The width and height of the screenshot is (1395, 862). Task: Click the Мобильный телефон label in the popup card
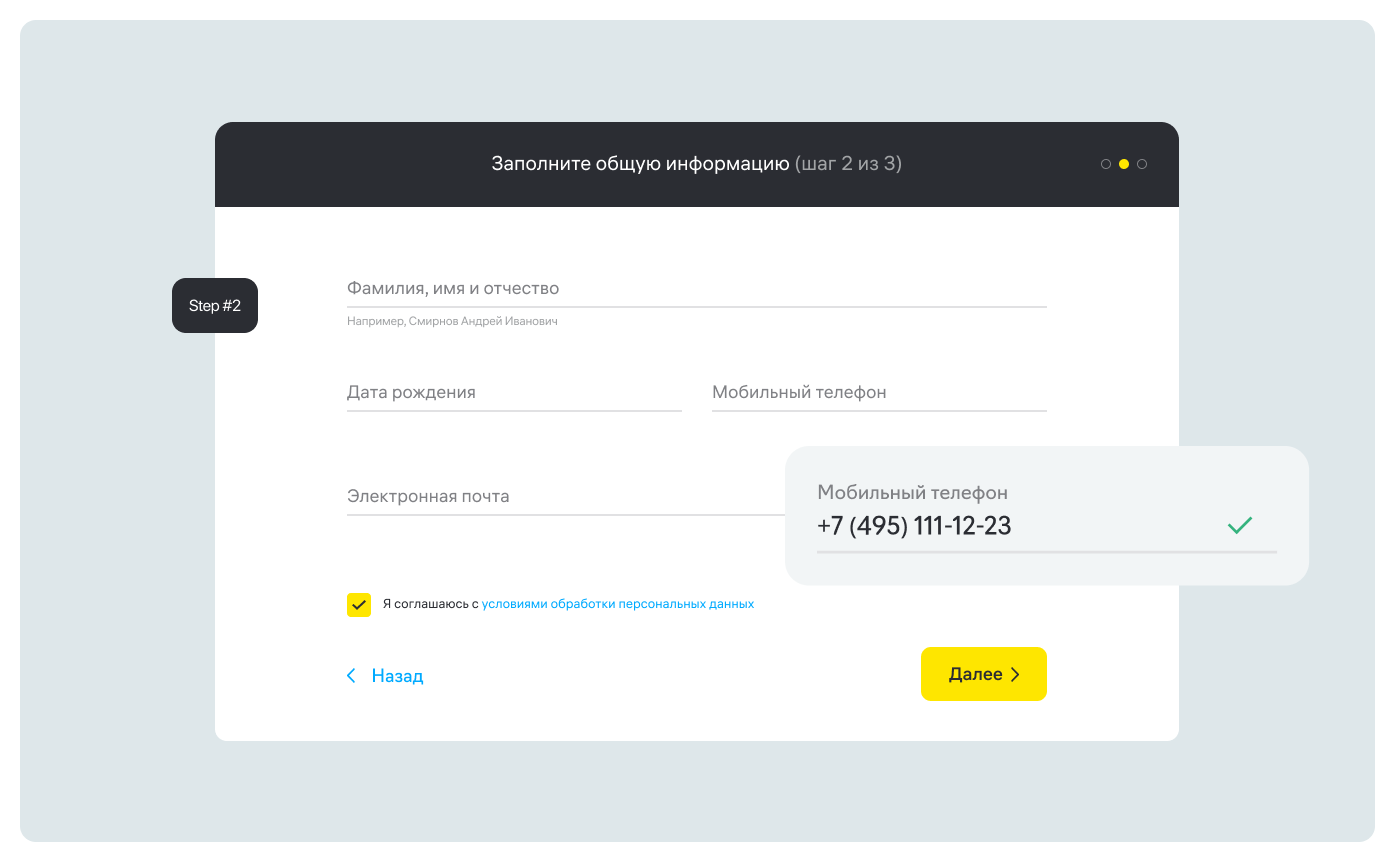pyautogui.click(x=912, y=492)
